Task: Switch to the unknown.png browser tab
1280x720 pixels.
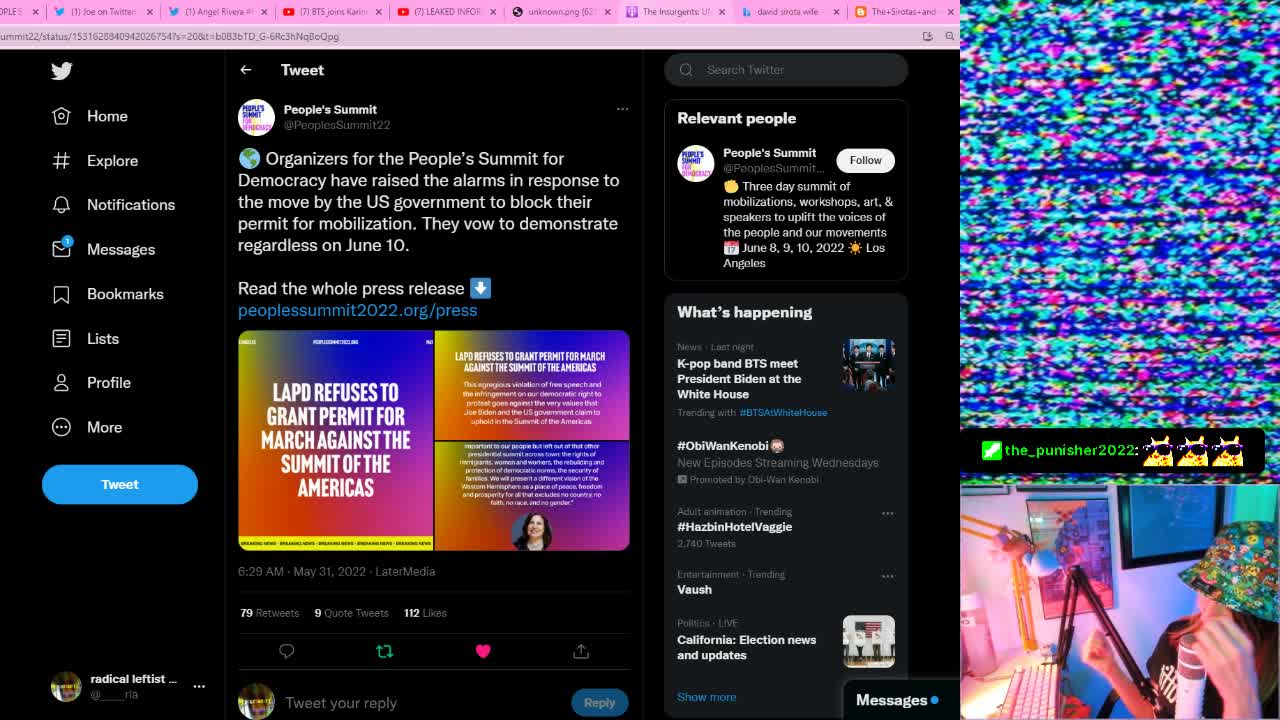Action: point(559,12)
